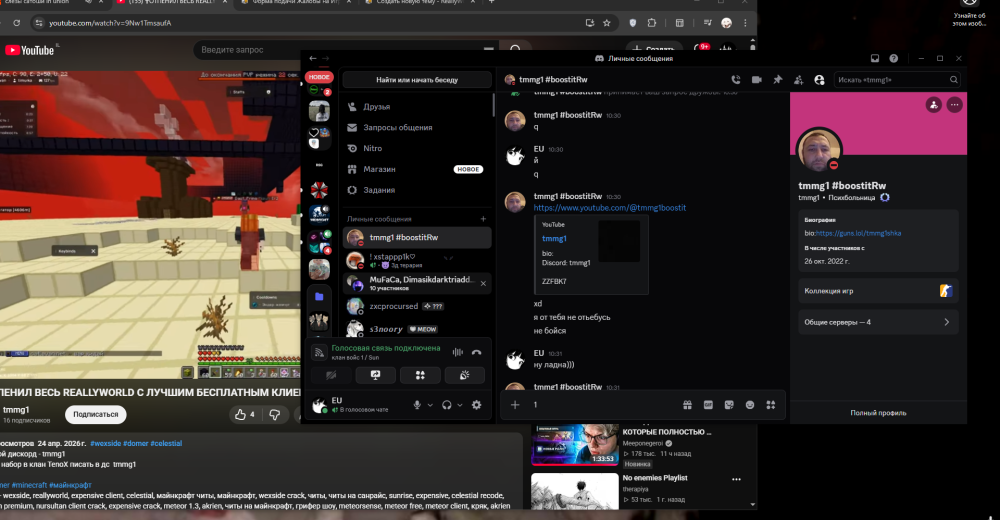Dislike the YouTube video

click(x=275, y=415)
